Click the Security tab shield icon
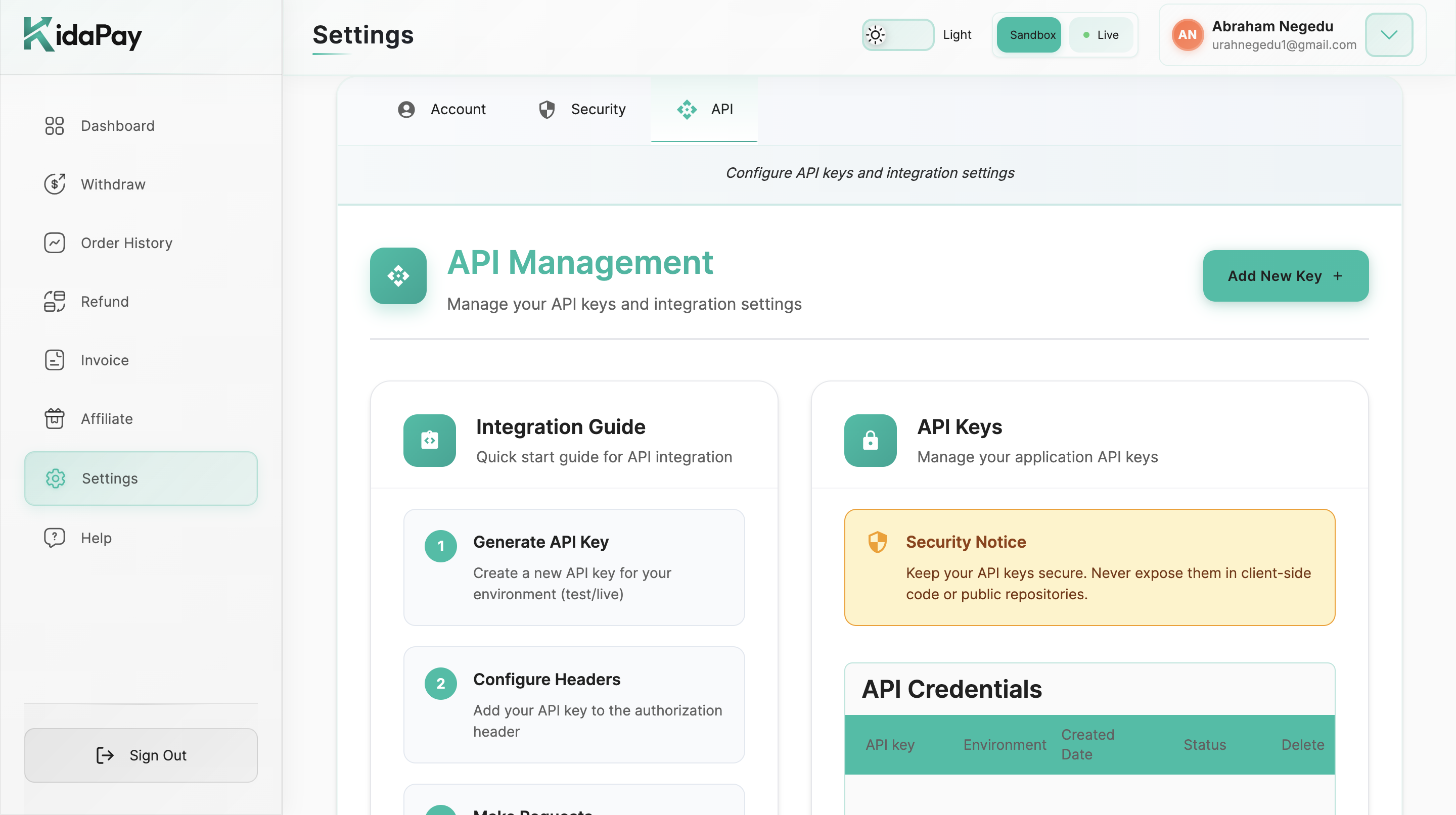 547,109
